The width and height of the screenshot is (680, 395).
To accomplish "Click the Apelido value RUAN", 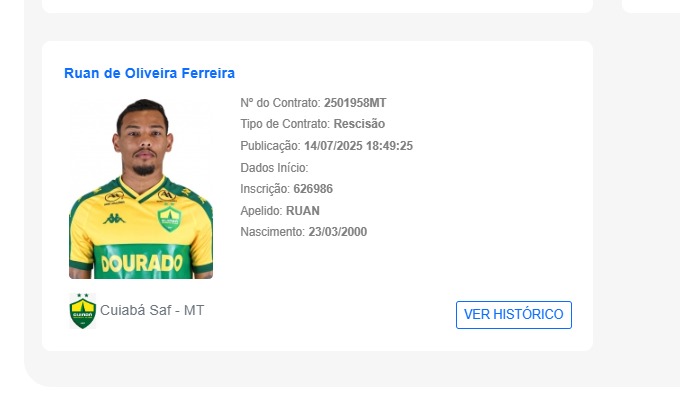I will (303, 211).
